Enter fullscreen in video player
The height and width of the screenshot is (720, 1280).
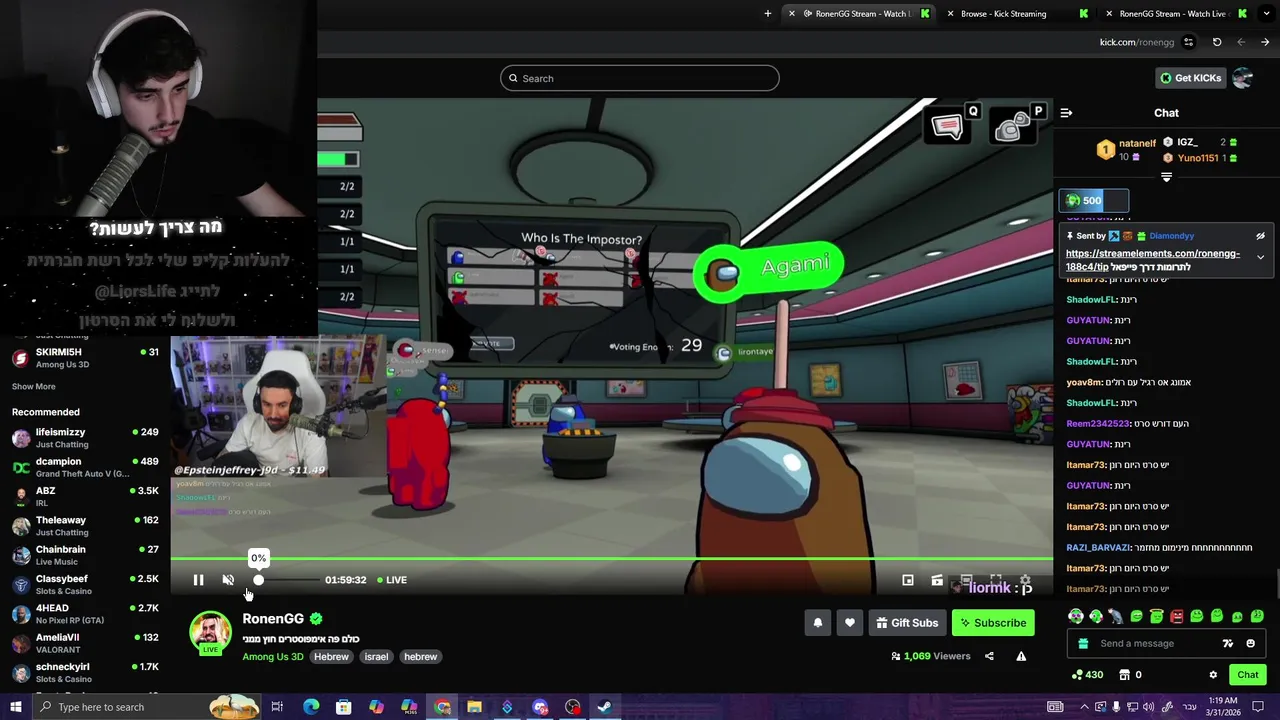(996, 580)
